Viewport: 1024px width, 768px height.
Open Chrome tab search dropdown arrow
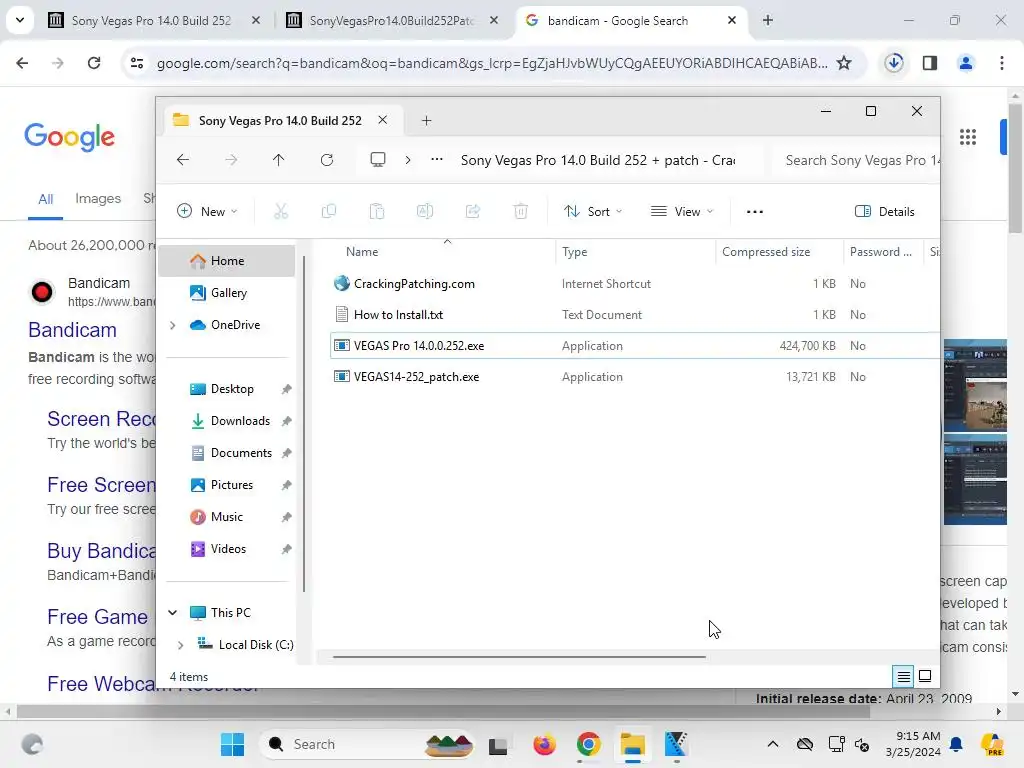pos(20,20)
